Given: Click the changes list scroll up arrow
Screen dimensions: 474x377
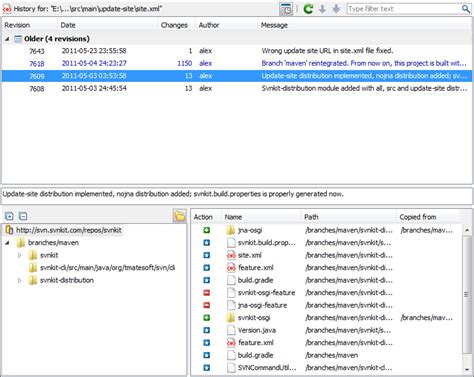Looking at the screenshot, I should (467, 230).
